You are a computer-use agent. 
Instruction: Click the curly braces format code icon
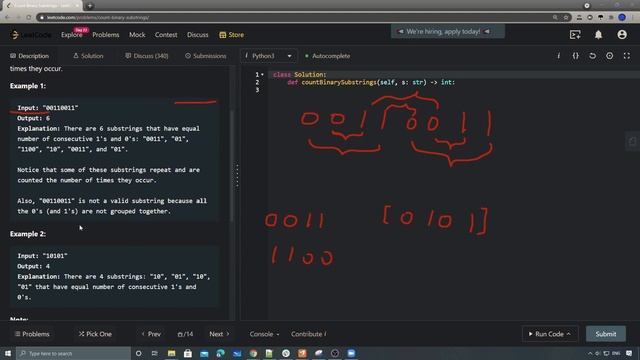(x=576, y=56)
